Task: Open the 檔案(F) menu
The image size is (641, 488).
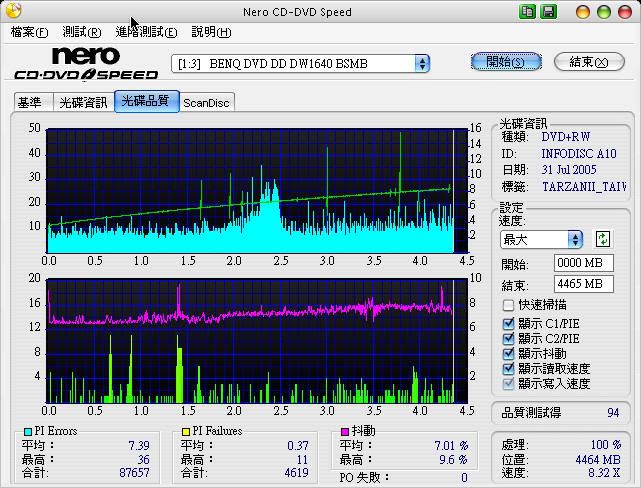Action: tap(29, 32)
